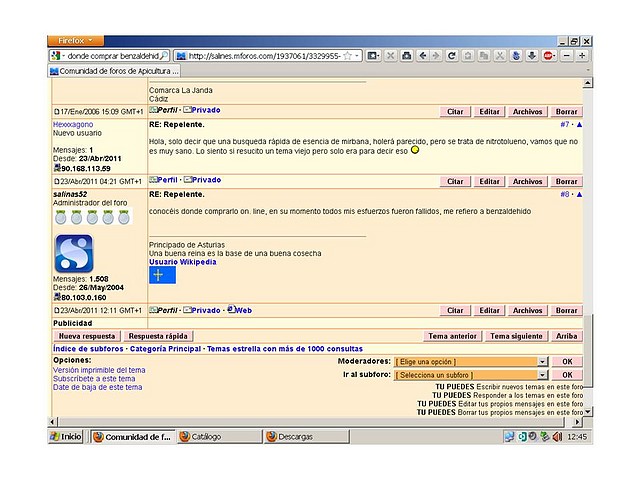Click Borrar on the 17/Ene/2006 post
The image size is (640, 480).
pyautogui.click(x=567, y=112)
